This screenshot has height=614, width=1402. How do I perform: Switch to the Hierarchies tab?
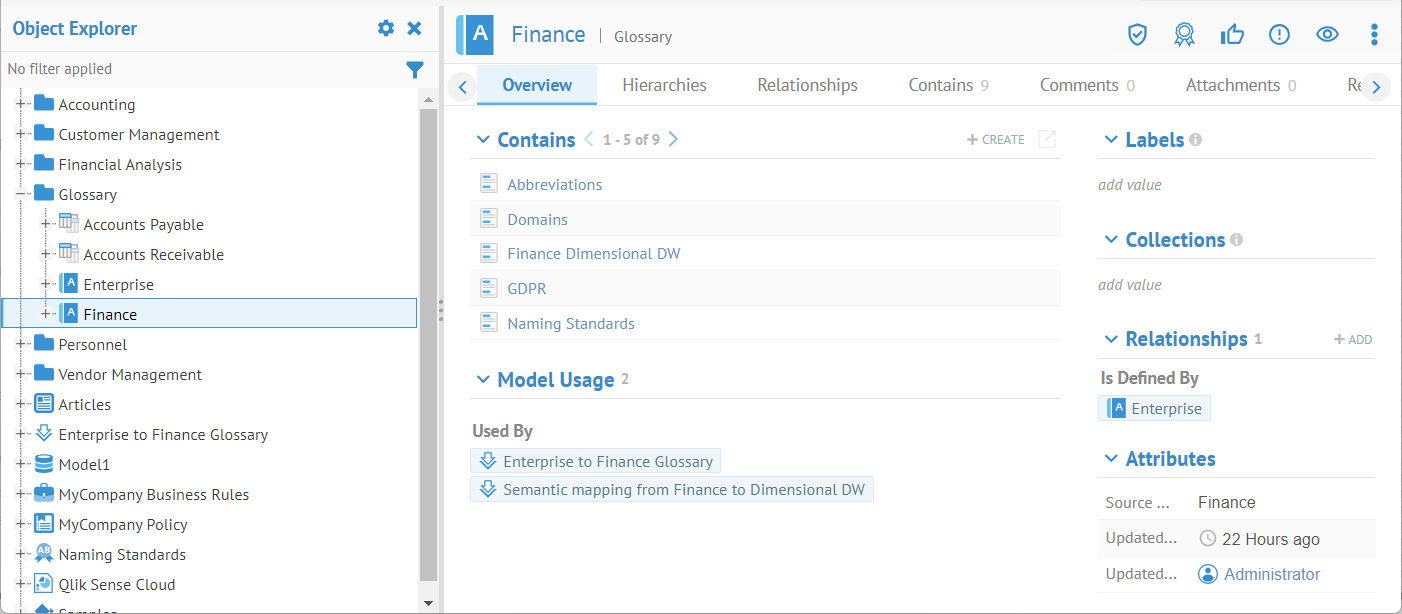tap(664, 85)
